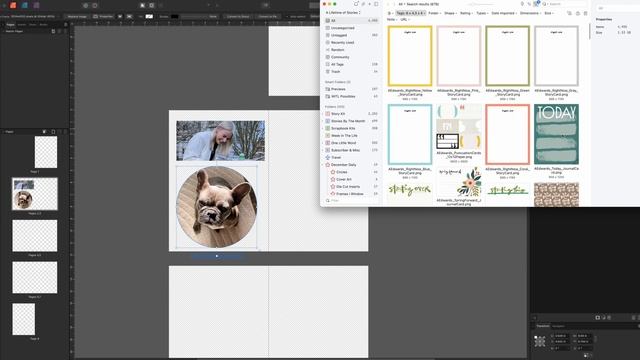Open the Tags filter dropdown
The width and height of the screenshot is (640, 360).
coord(411,13)
